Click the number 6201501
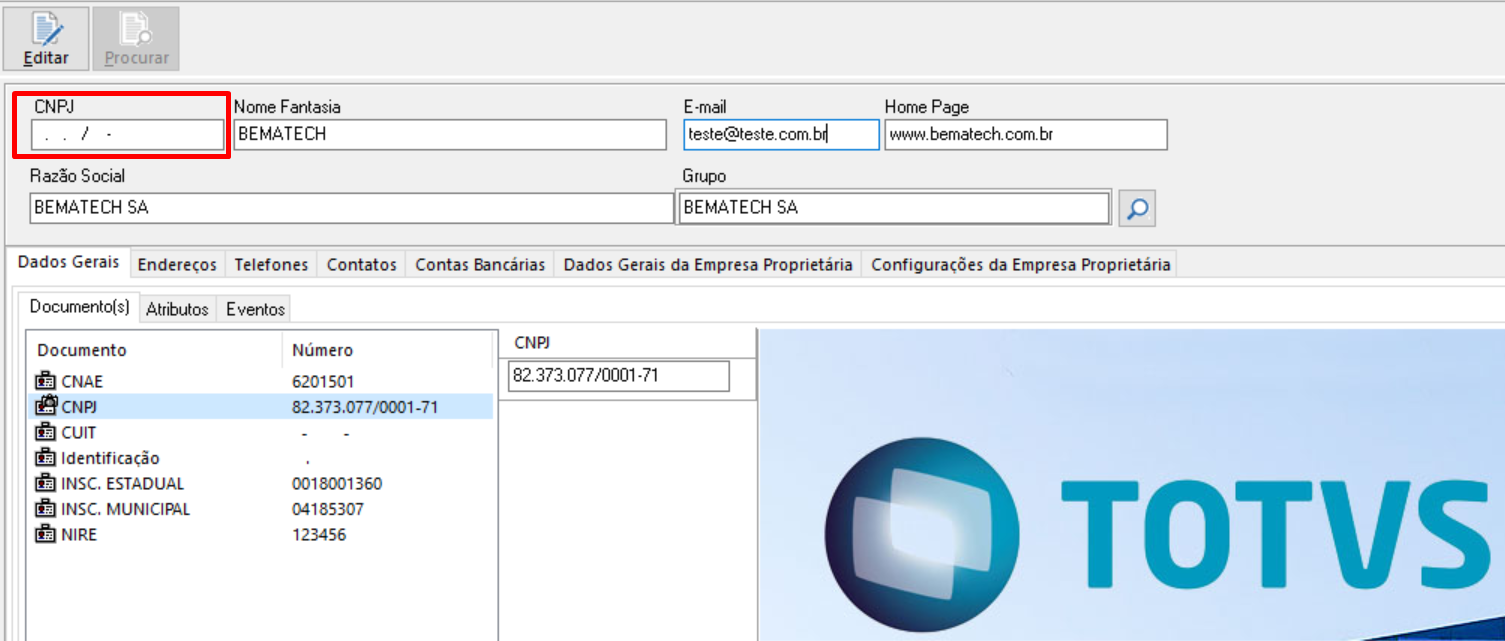The height and width of the screenshot is (641, 1505). coord(323,382)
